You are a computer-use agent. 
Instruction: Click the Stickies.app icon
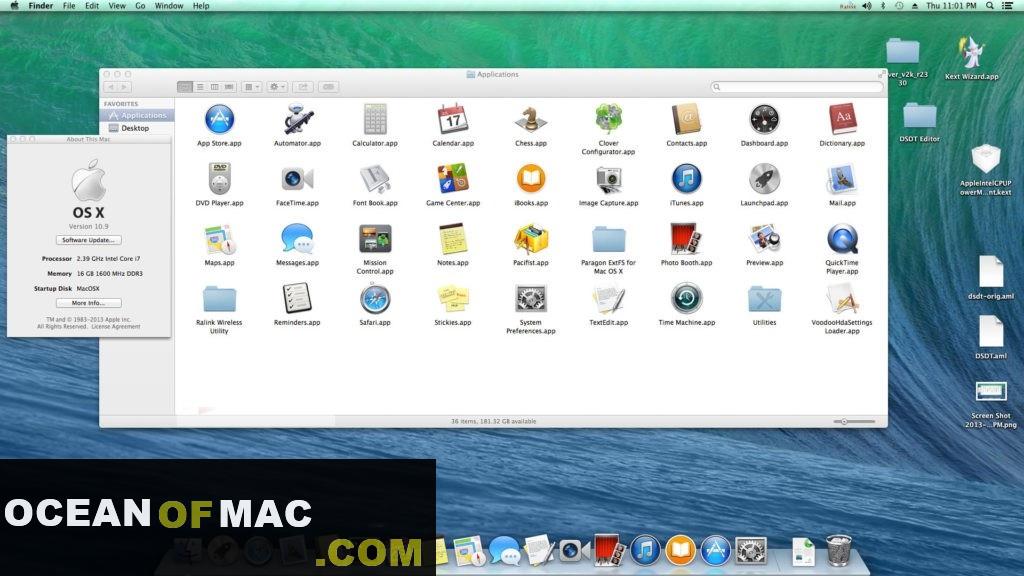453,298
